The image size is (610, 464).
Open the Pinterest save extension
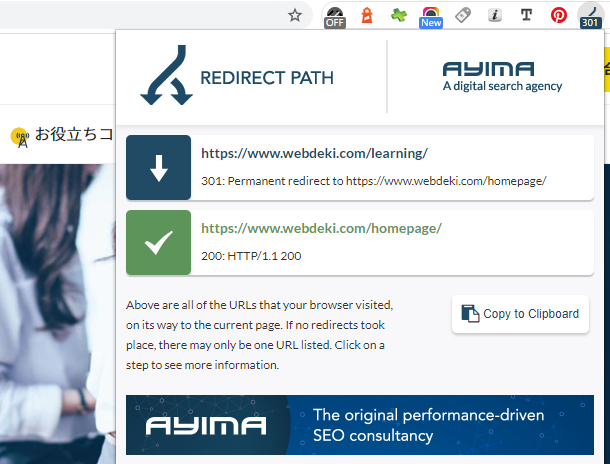[559, 15]
